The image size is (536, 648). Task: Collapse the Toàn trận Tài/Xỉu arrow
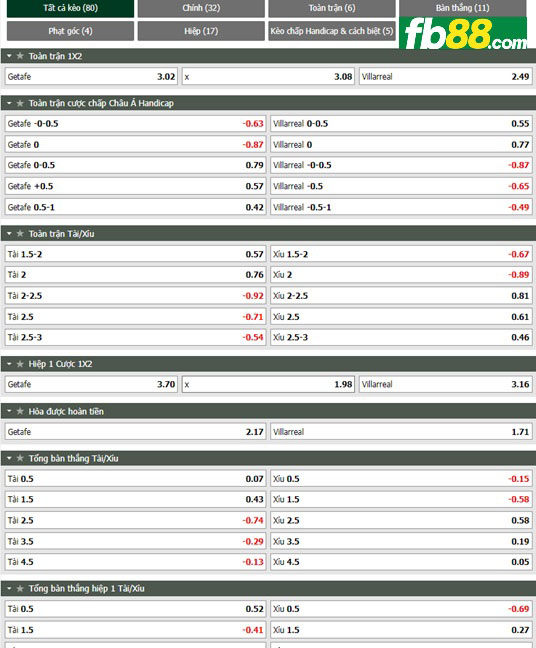(x=9, y=233)
